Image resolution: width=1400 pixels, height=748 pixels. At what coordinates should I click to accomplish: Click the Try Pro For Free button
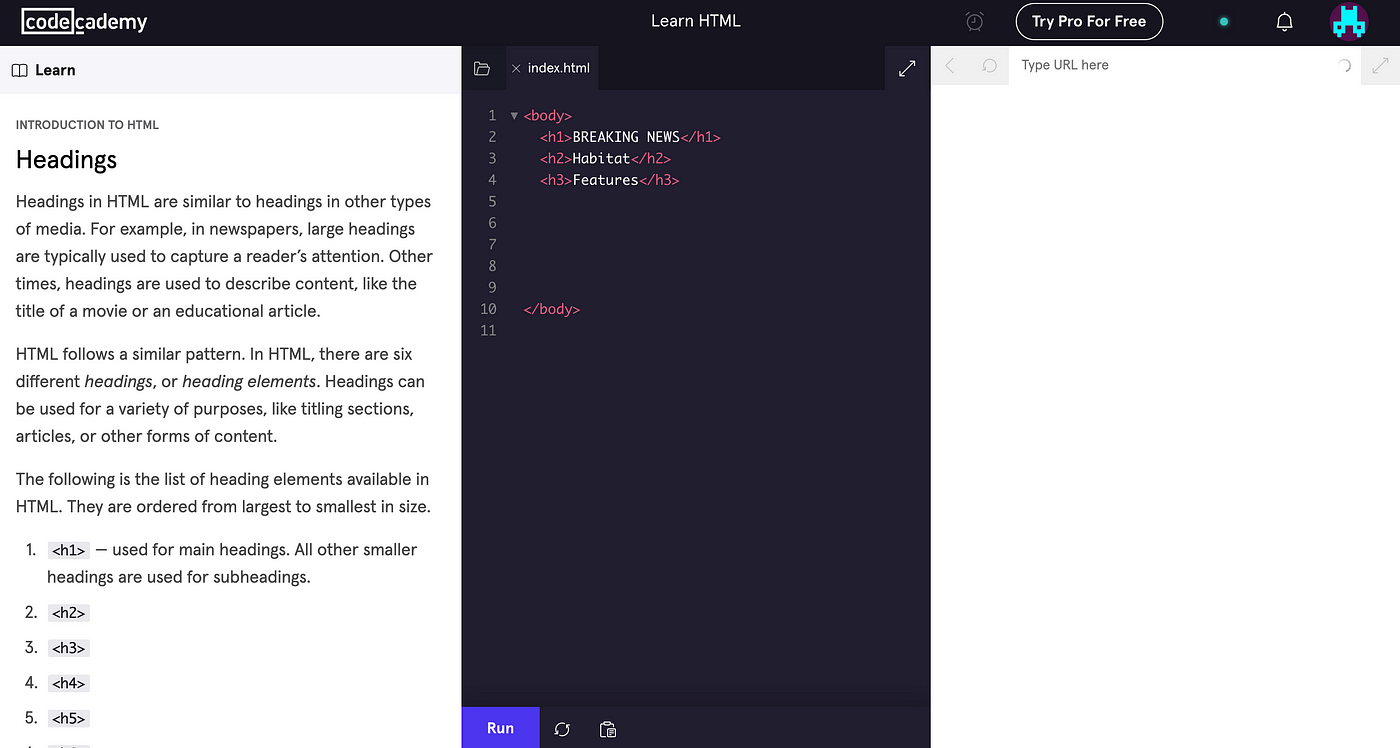[x=1089, y=21]
